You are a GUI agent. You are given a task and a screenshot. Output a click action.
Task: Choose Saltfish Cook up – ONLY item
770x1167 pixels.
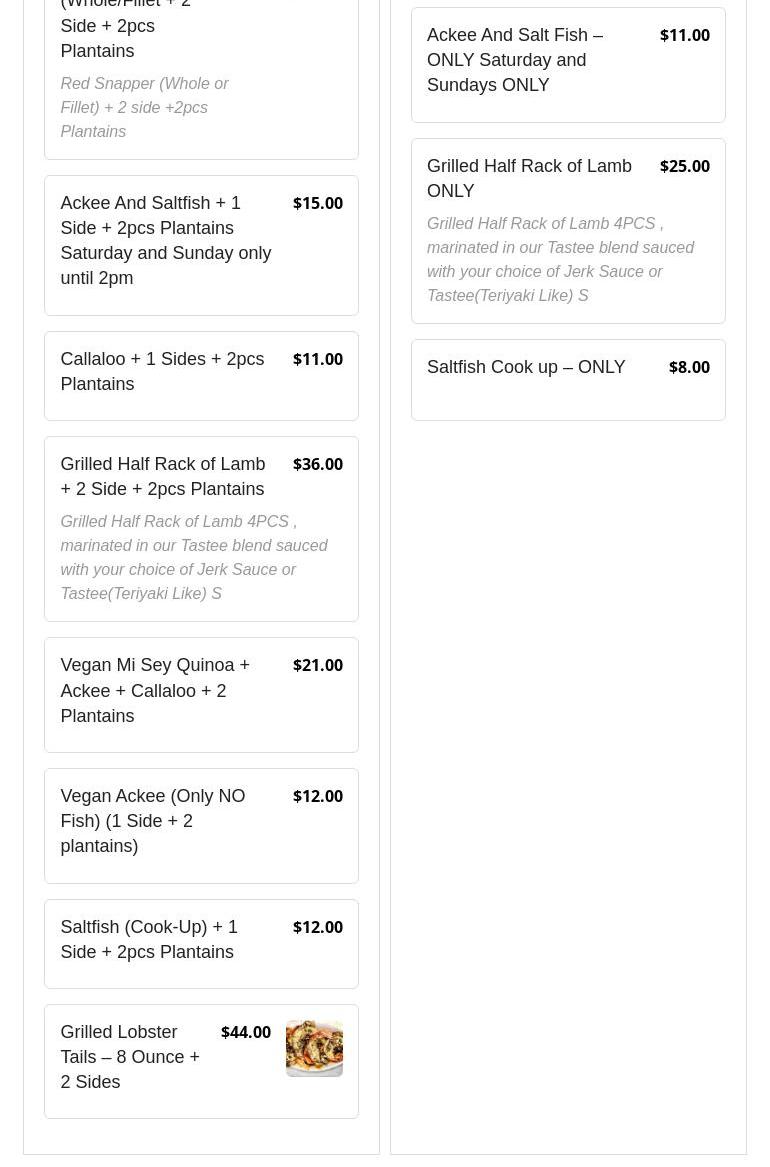[568, 380]
